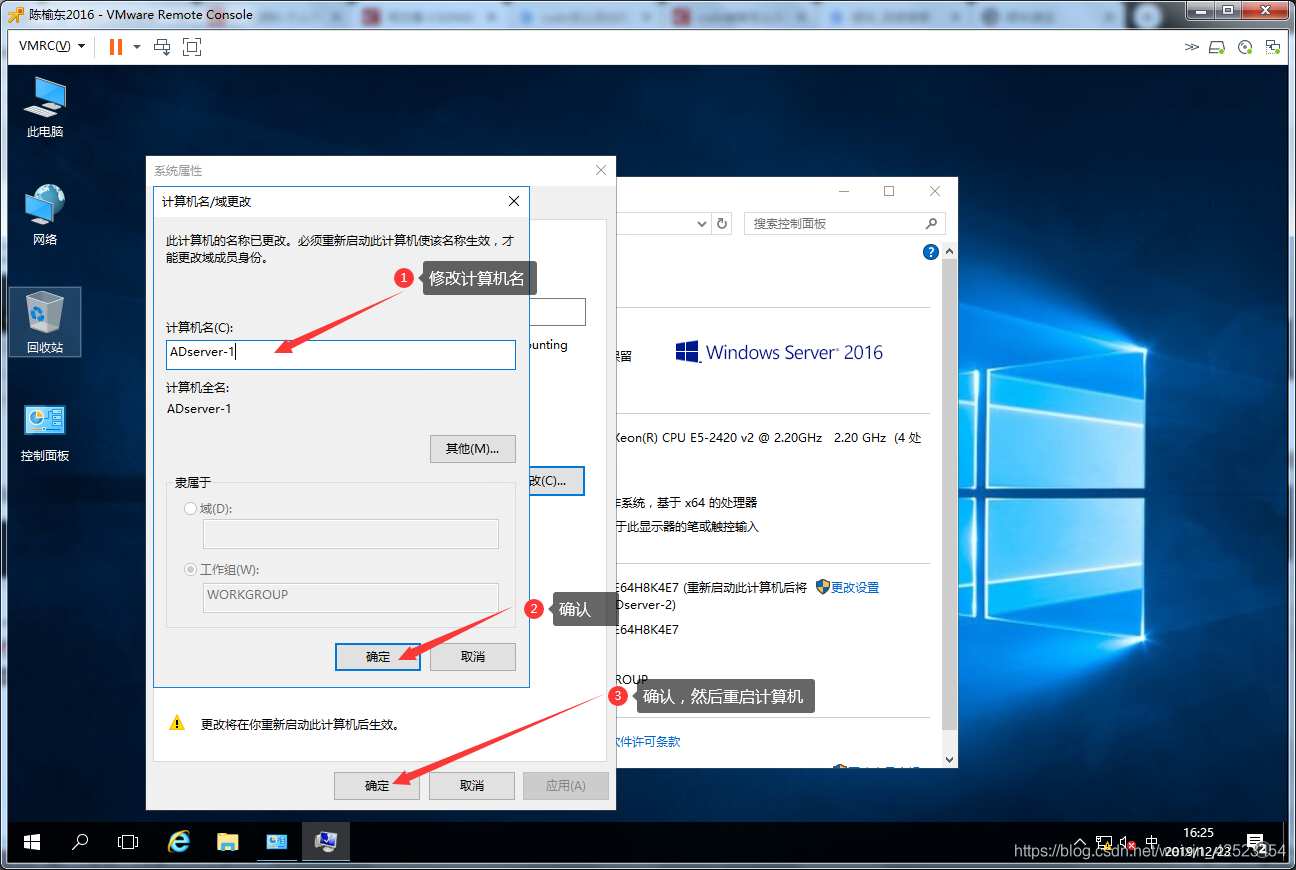Click the VMRC fullscreen icon in the toolbar
This screenshot has width=1296, height=870.
click(x=192, y=47)
